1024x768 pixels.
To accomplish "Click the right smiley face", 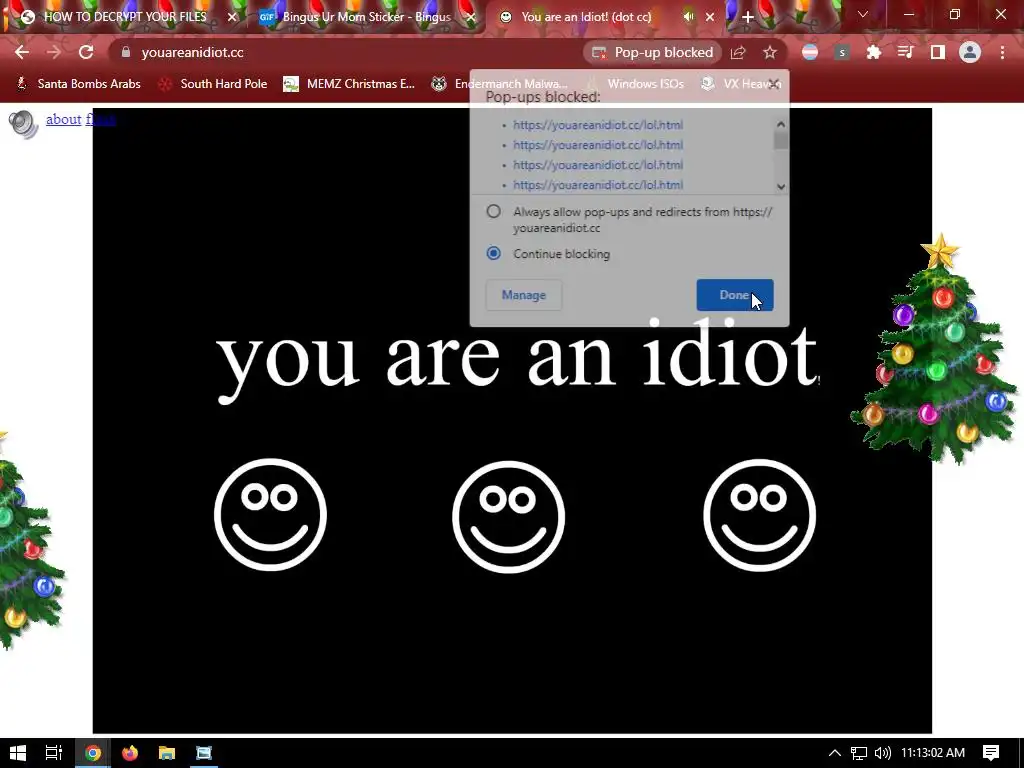I will 760,515.
